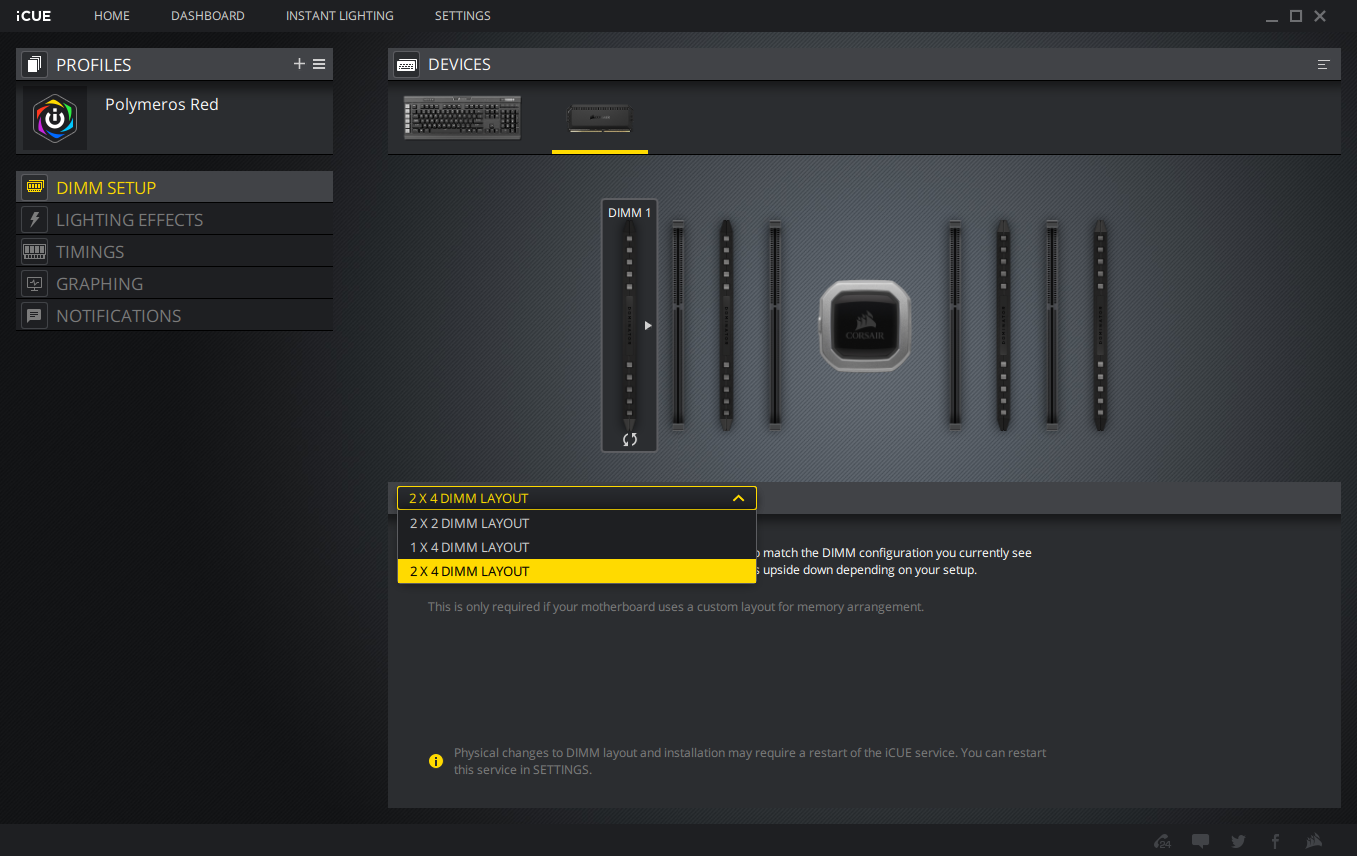Click the "Physical changes to DIMM layout" notice
The height and width of the screenshot is (856, 1357).
(x=750, y=761)
